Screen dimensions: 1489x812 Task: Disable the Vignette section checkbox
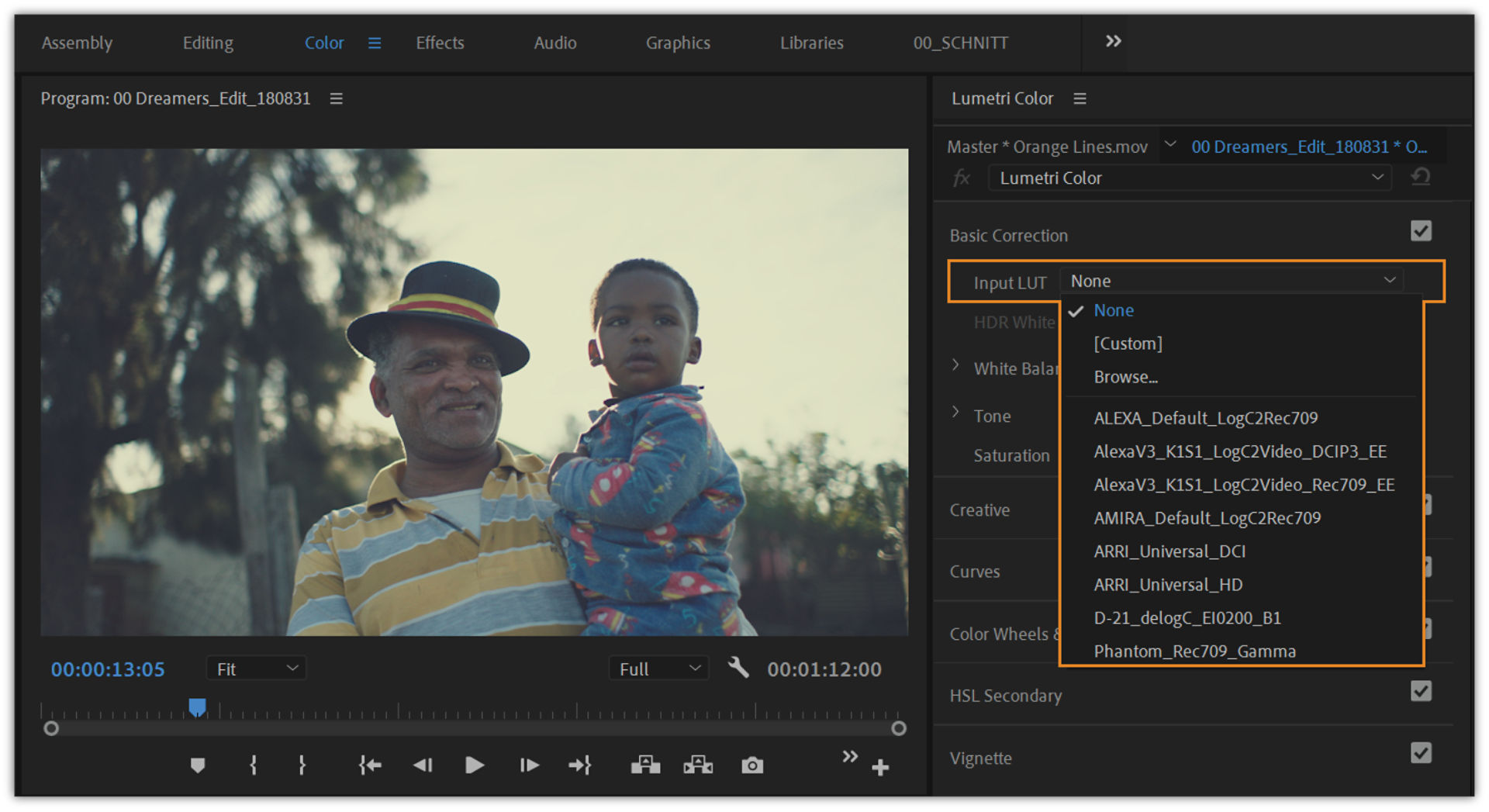[x=1421, y=753]
